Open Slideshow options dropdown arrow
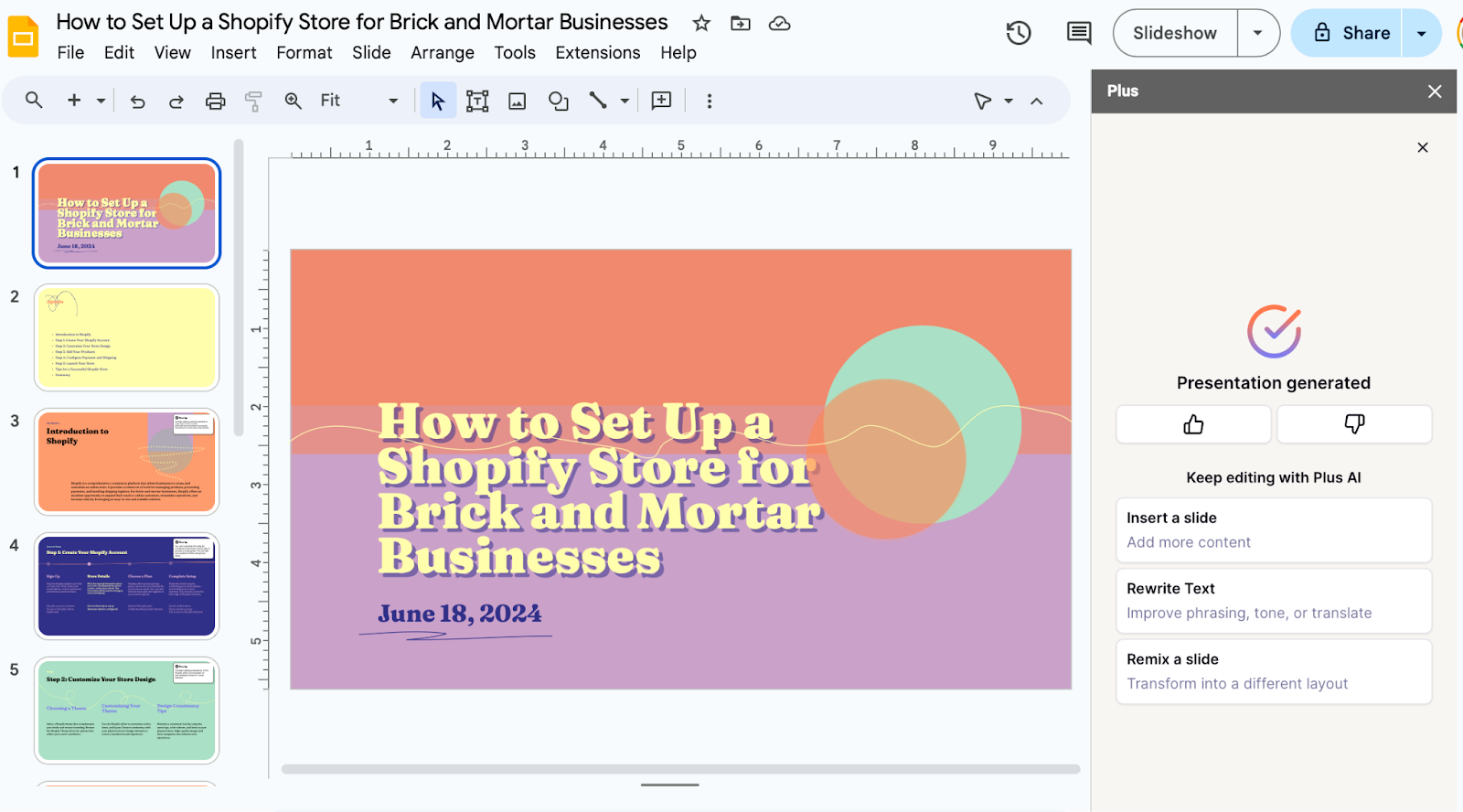The image size is (1463, 812). [1258, 33]
